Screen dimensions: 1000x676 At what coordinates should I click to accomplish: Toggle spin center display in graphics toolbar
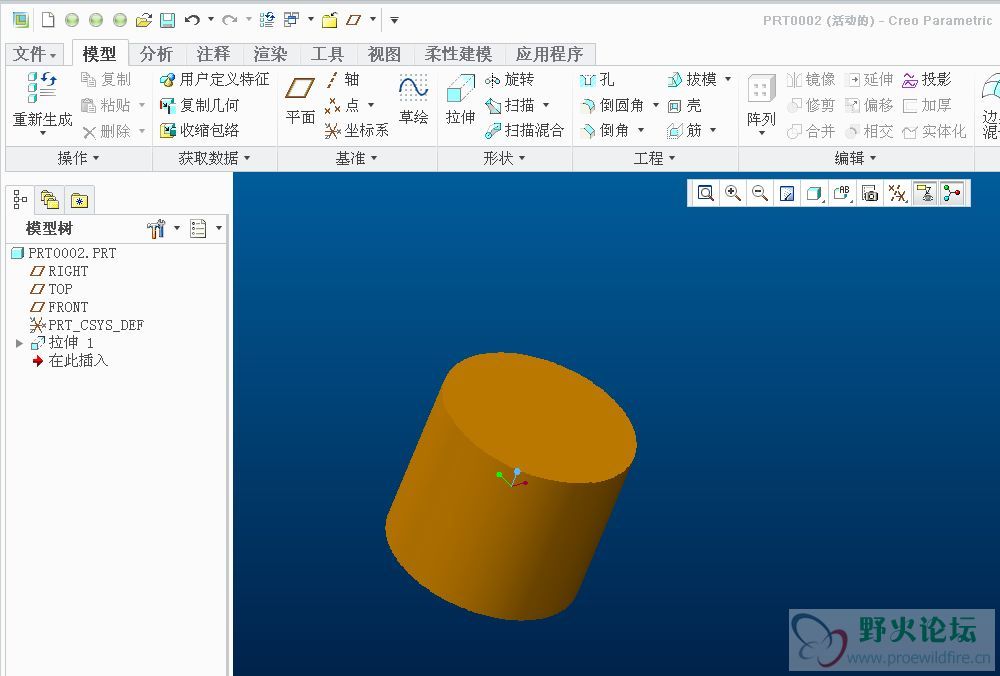click(952, 193)
